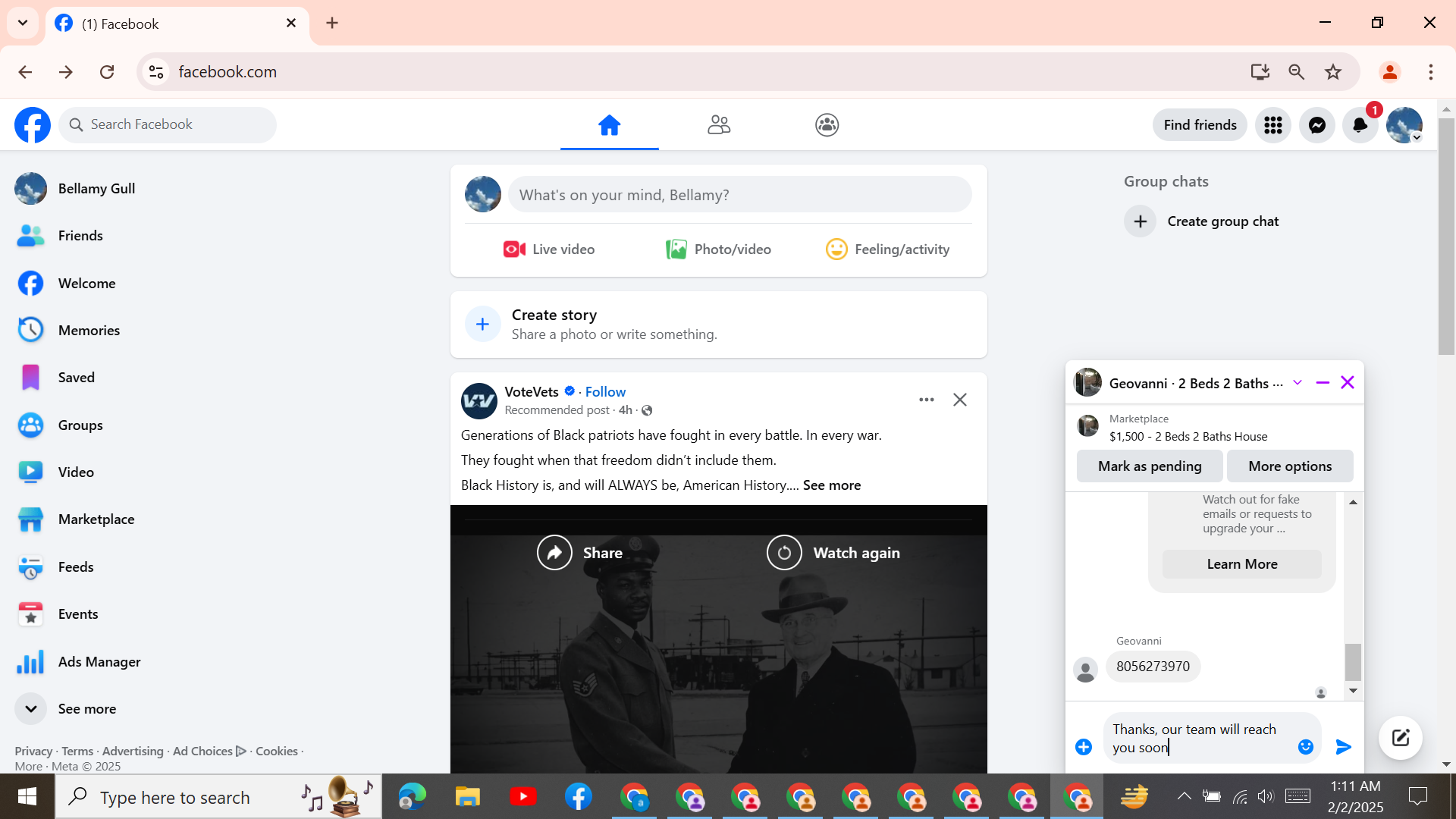Open Marketplace in left sidebar
Viewport: 1456px width, 819px height.
coord(96,519)
